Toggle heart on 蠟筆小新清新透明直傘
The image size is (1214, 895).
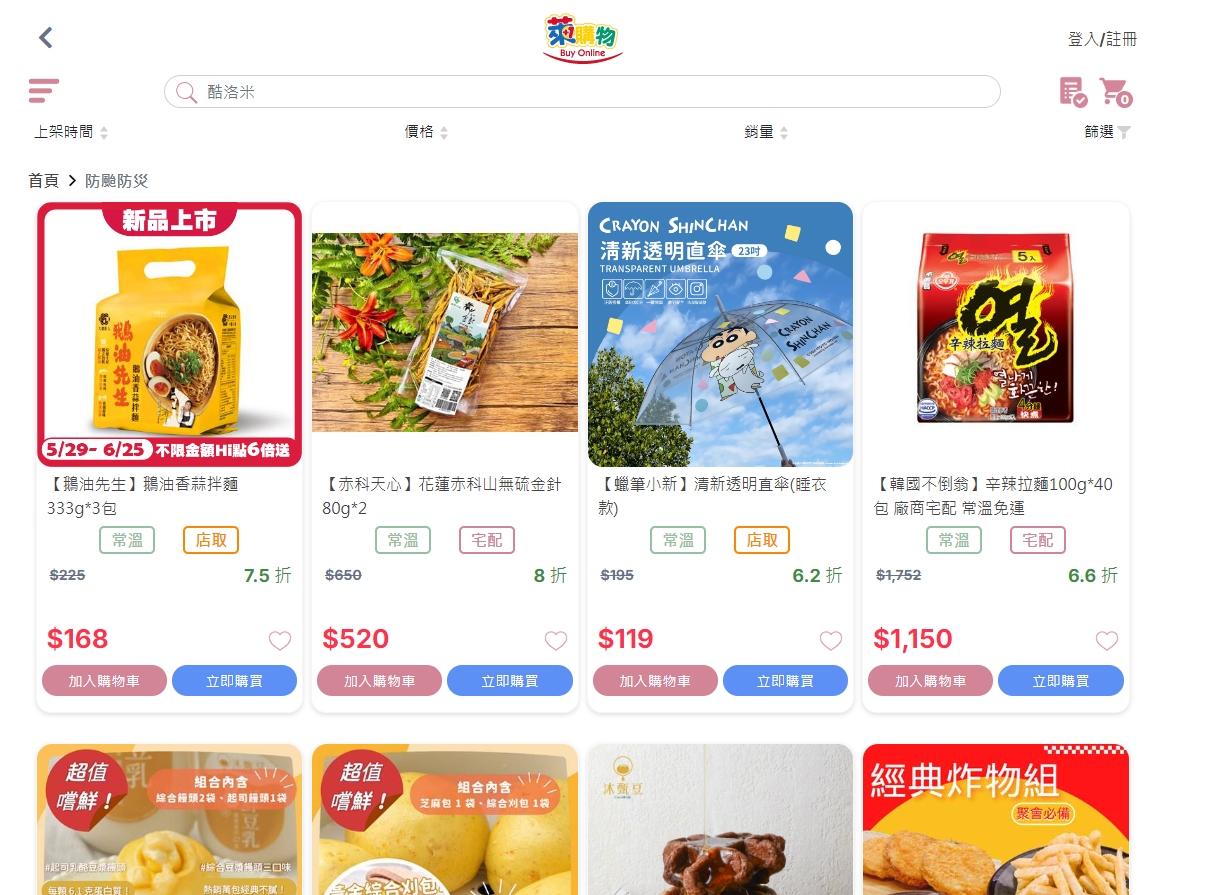point(831,641)
